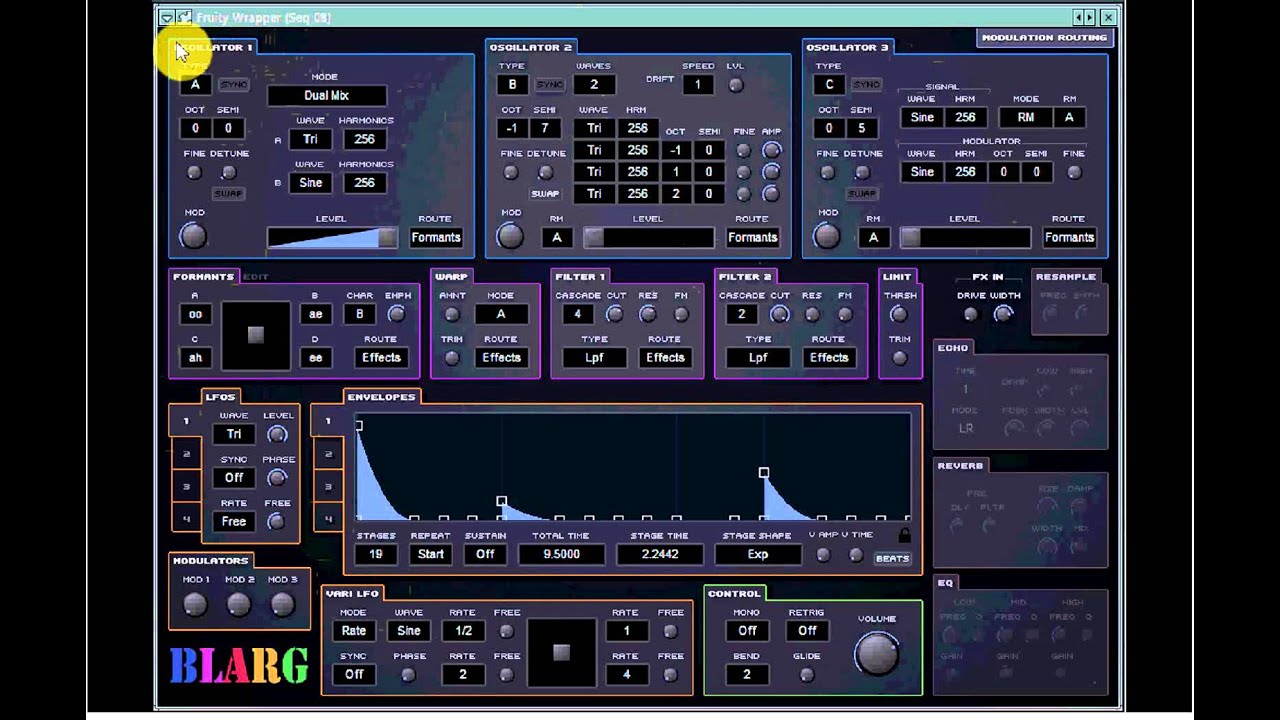
Task: Toggle the Mono Off switch in Control
Action: [748, 631]
